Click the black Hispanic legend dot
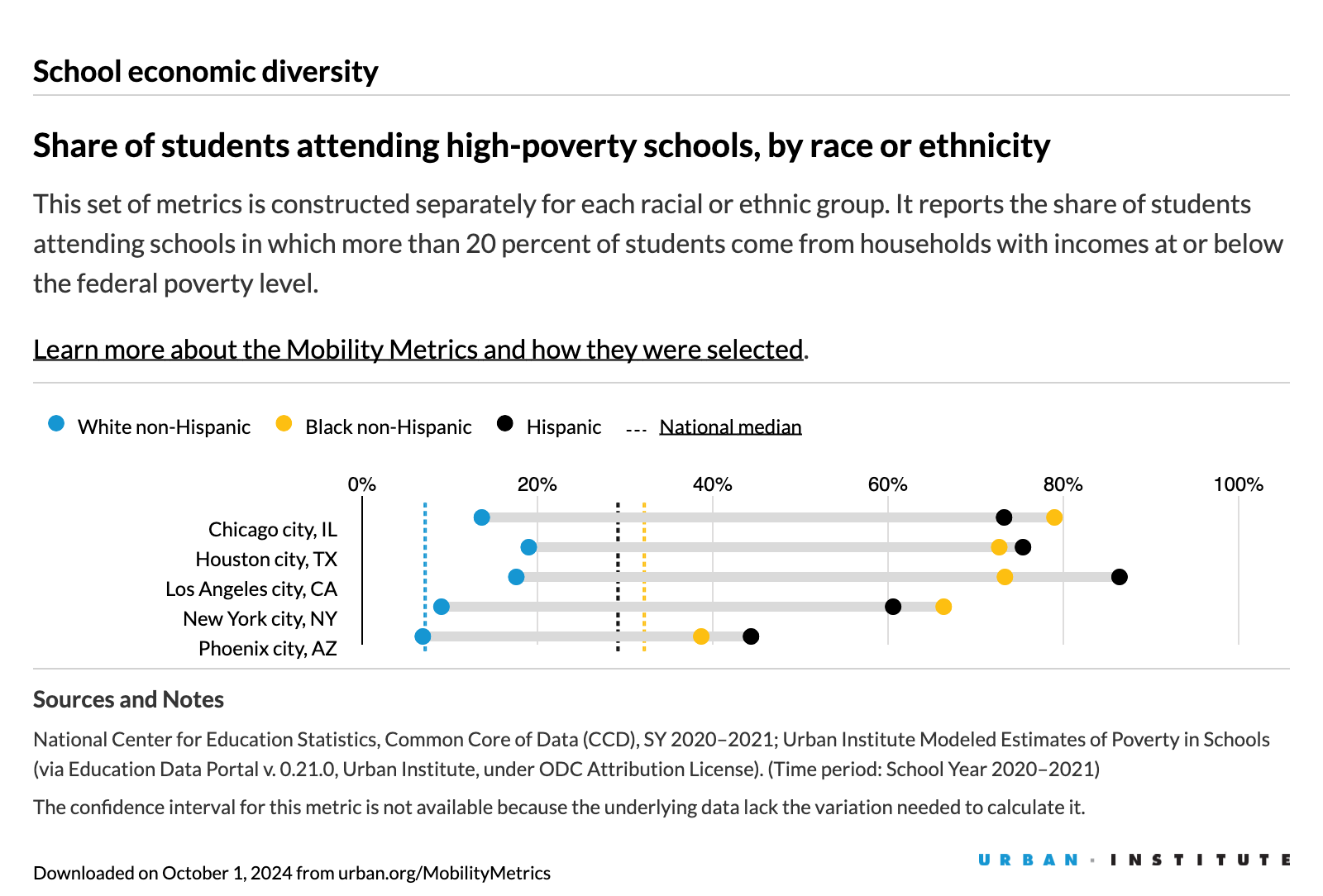Screen dimensions: 1323x896 point(505,424)
